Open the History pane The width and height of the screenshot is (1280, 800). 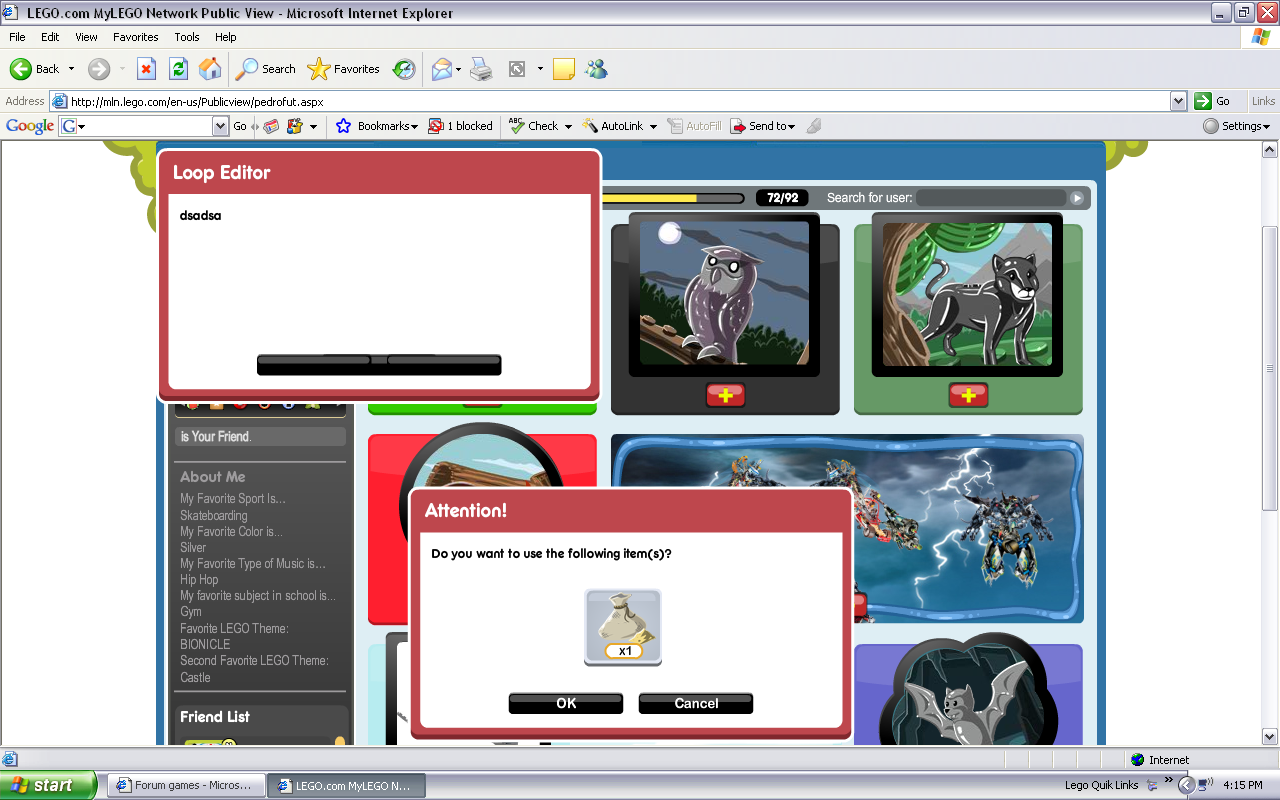tap(404, 69)
